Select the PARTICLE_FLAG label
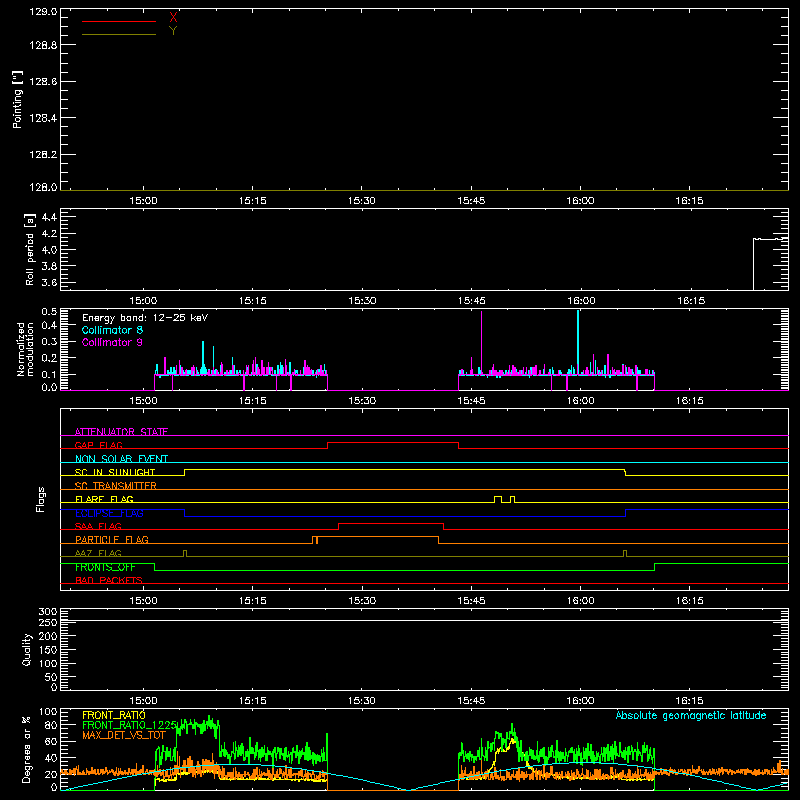Image resolution: width=800 pixels, height=800 pixels. coord(111,539)
